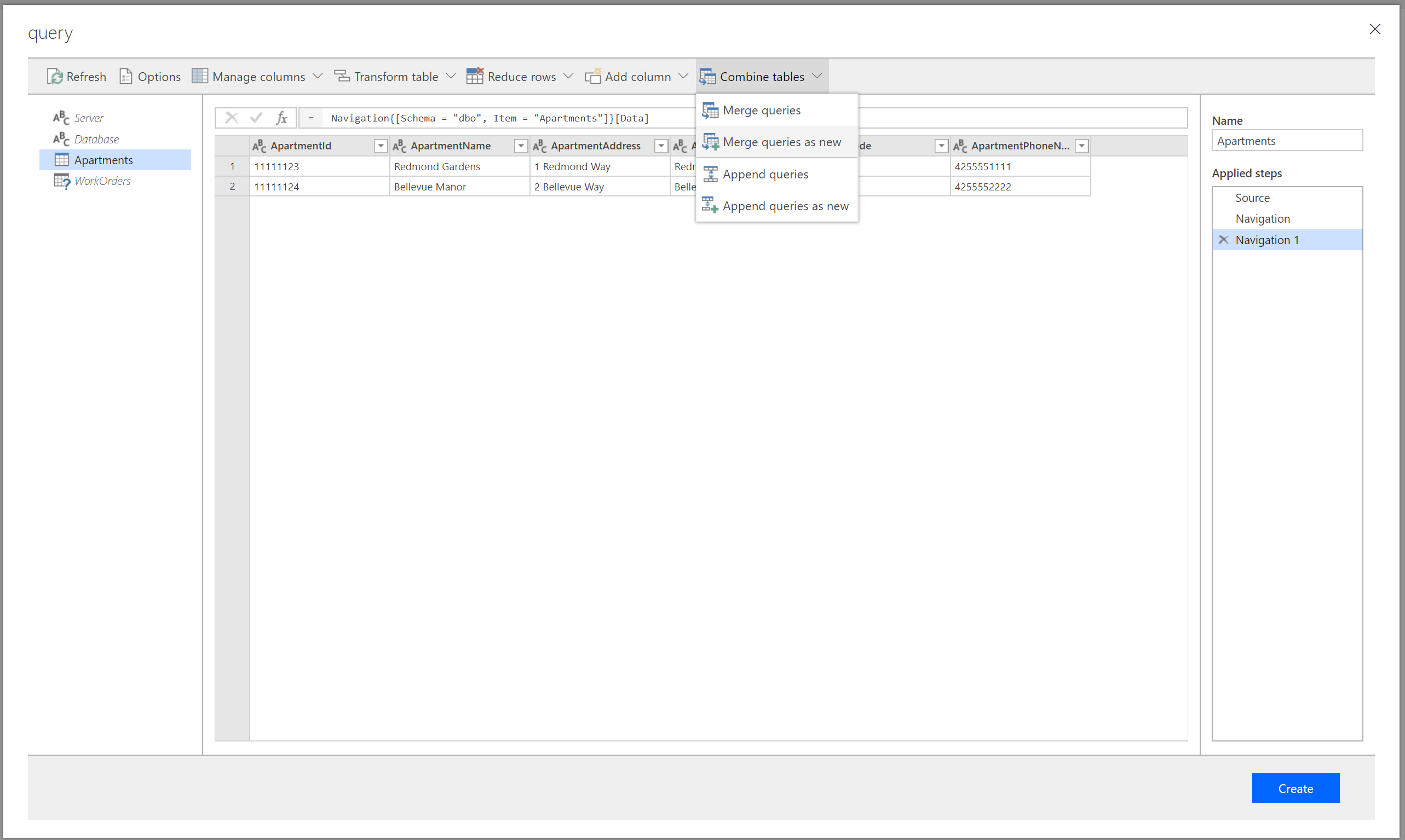Image resolution: width=1405 pixels, height=840 pixels.
Task: Click ApartmentAddress column type icon
Action: [x=539, y=146]
